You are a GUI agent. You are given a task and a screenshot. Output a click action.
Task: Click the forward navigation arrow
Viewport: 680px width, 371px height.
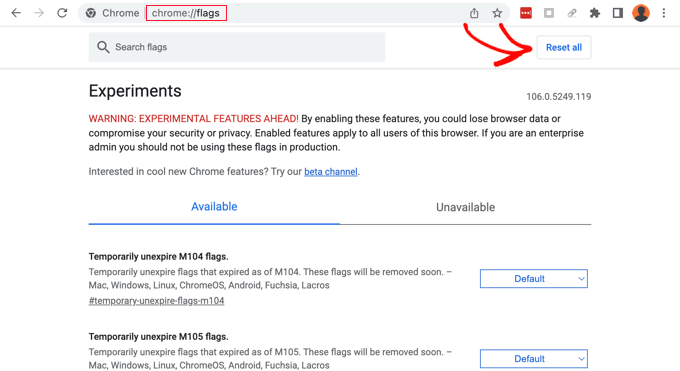click(39, 13)
